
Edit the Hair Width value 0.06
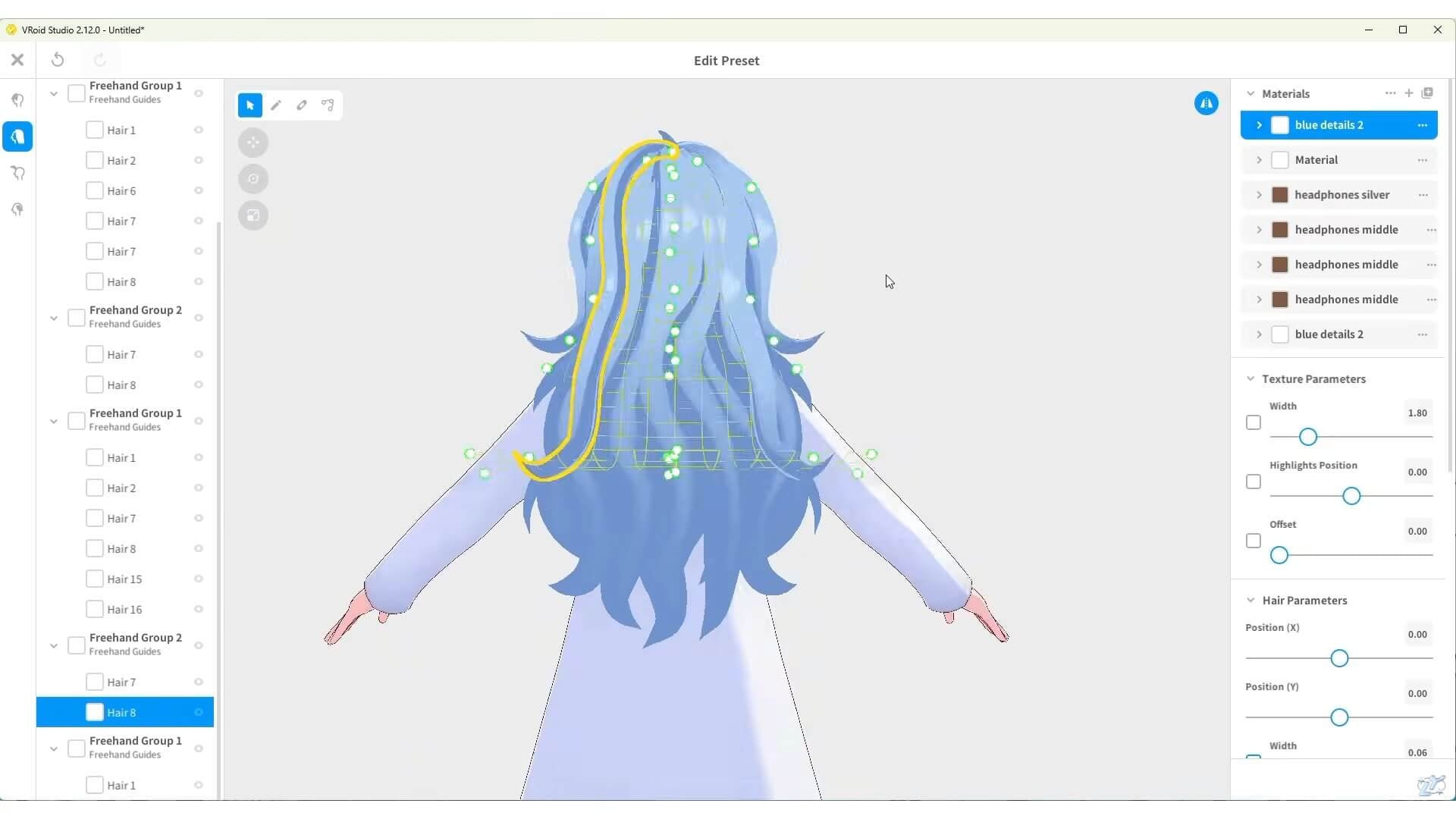[x=1417, y=752]
